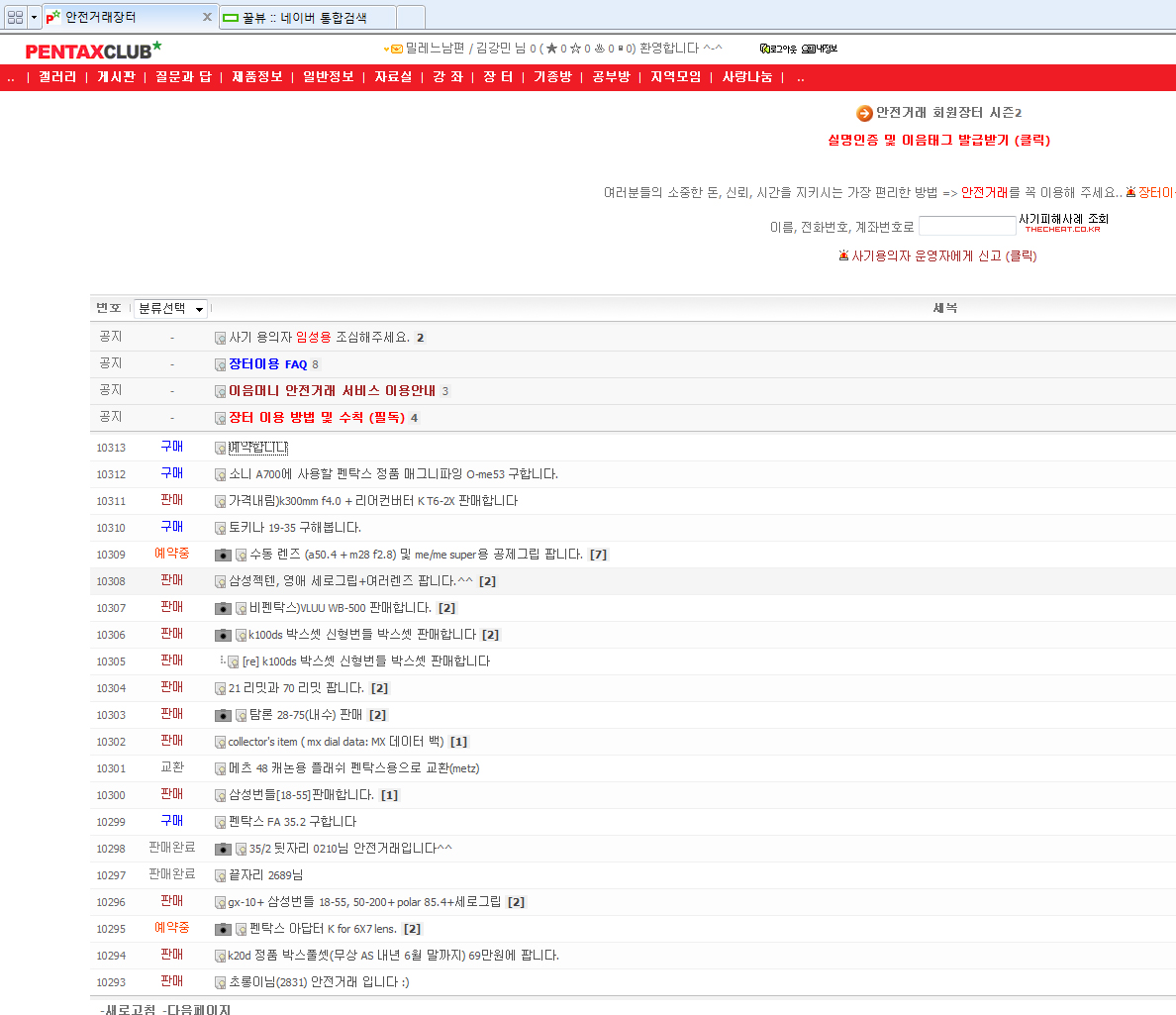Screen dimensions: 1176x1015
Task: Open the 분류선택 category dropdown
Action: (x=170, y=309)
